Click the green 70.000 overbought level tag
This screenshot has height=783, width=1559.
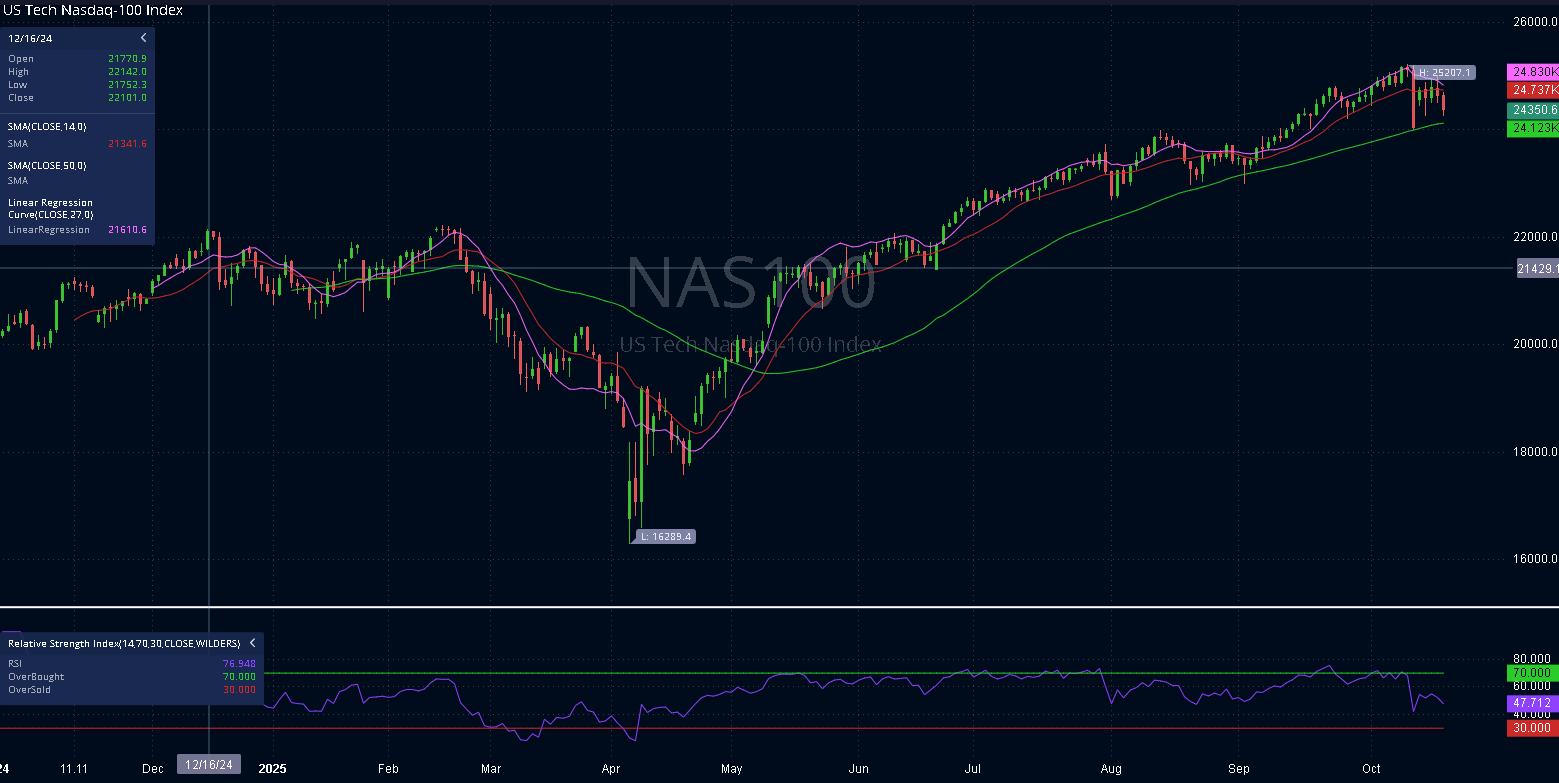click(1532, 673)
